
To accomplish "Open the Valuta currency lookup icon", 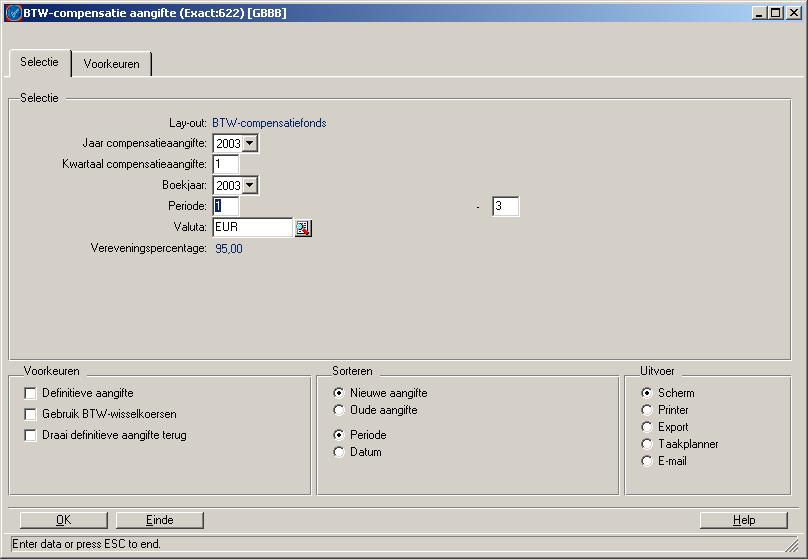I will tap(303, 228).
